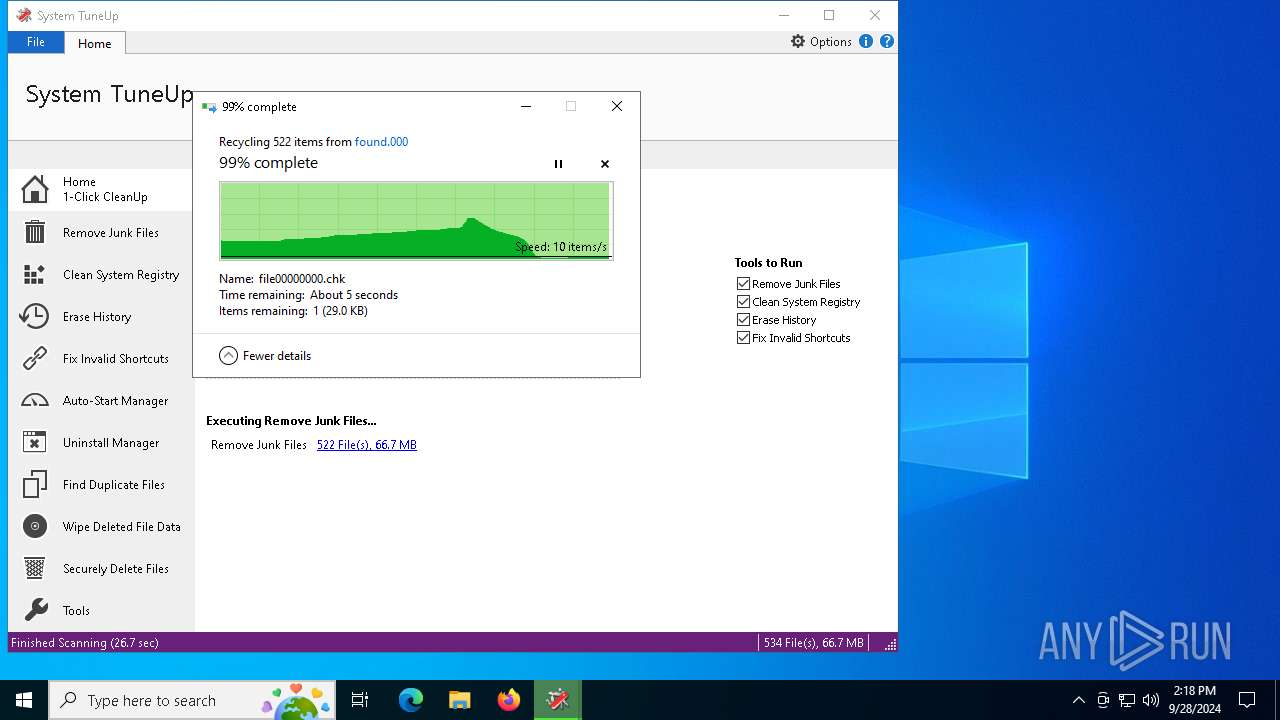Open Task View from the taskbar

coord(360,700)
